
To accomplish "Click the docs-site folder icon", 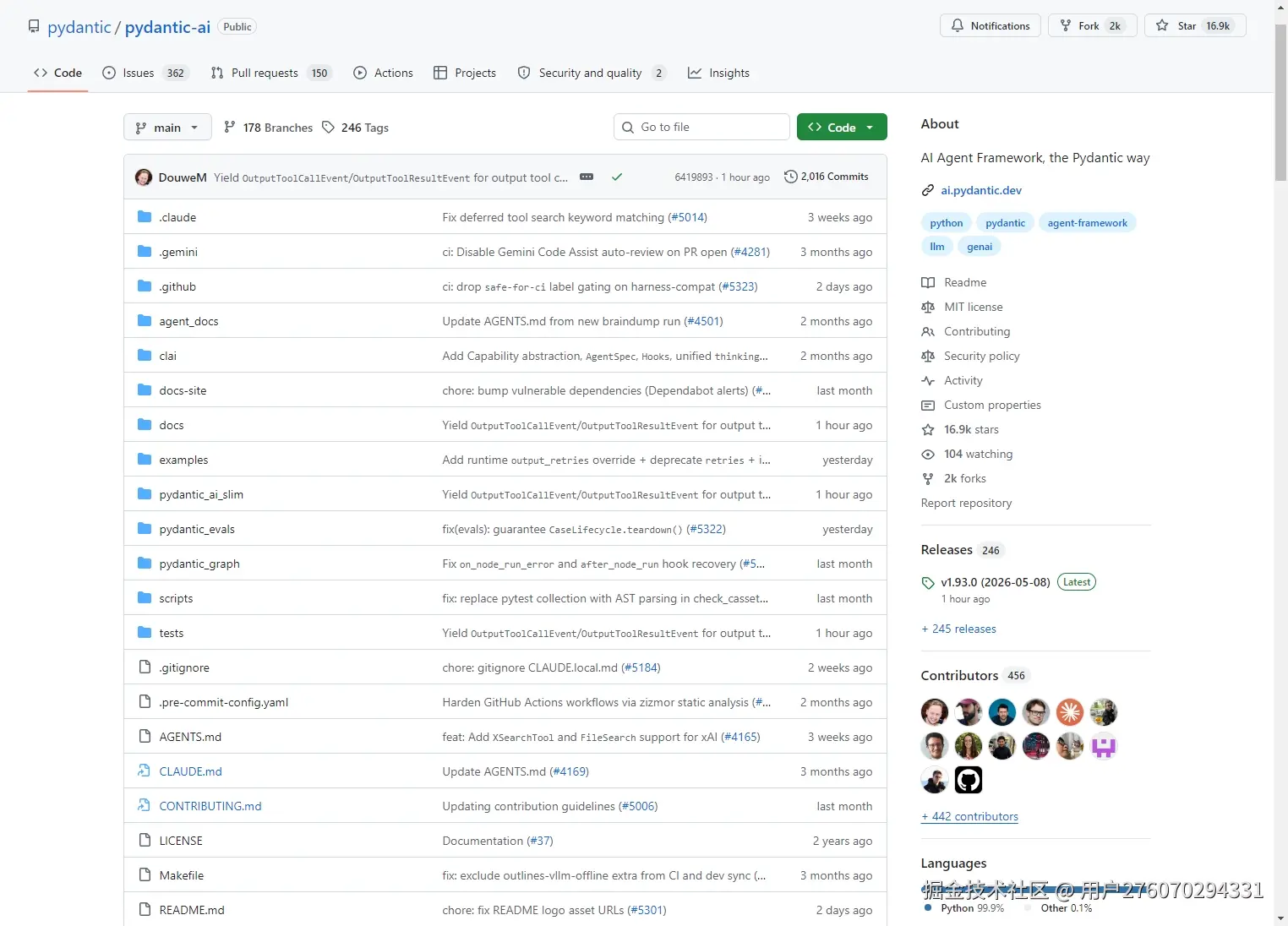I will coord(145,390).
